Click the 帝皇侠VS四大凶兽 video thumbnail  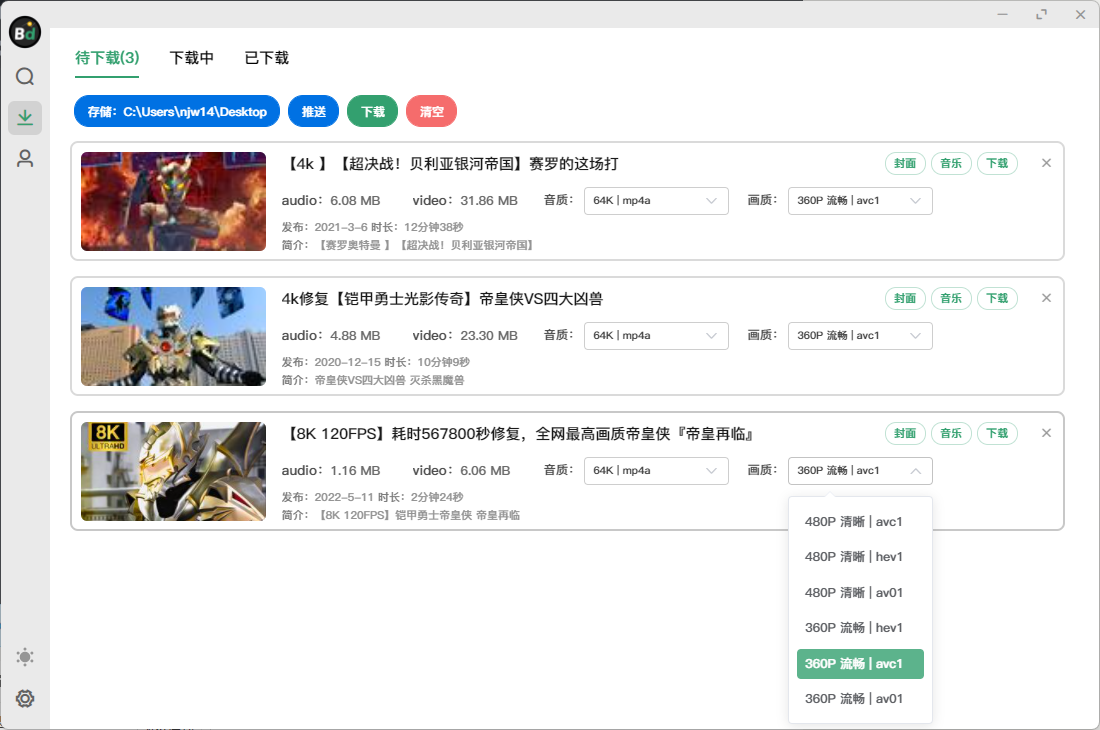[x=173, y=337]
